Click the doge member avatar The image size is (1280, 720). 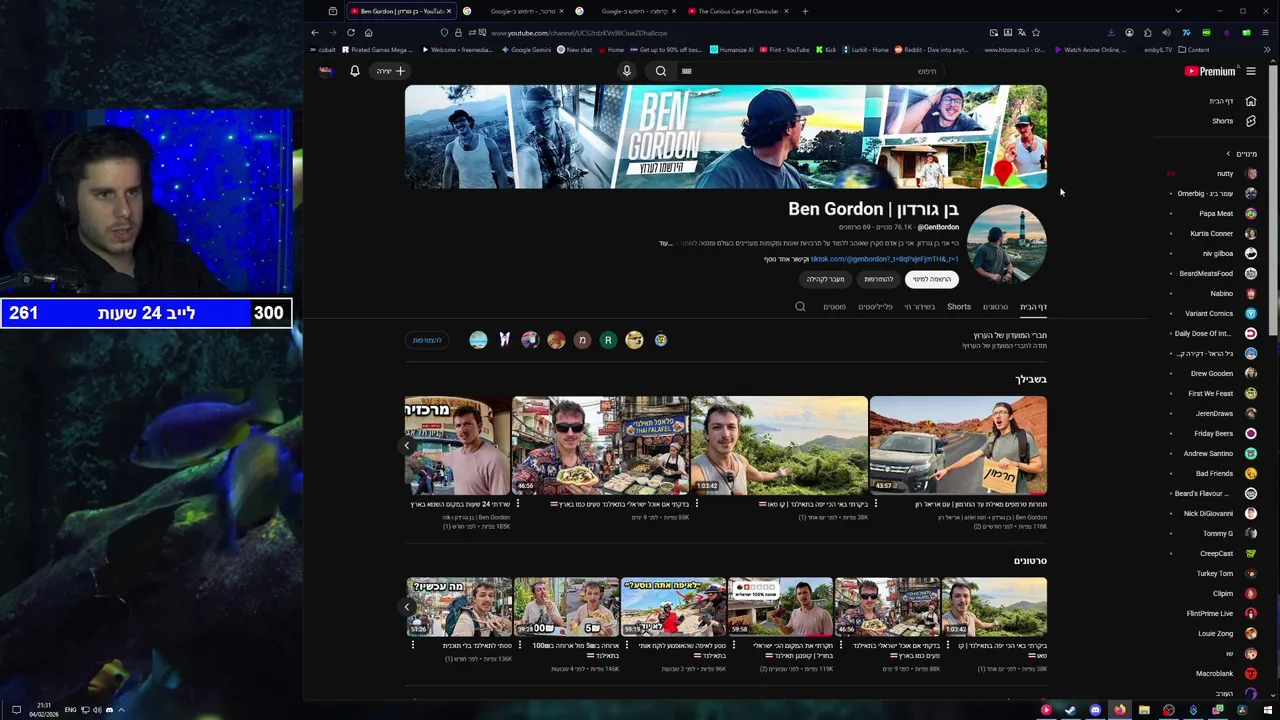pyautogui.click(x=634, y=340)
